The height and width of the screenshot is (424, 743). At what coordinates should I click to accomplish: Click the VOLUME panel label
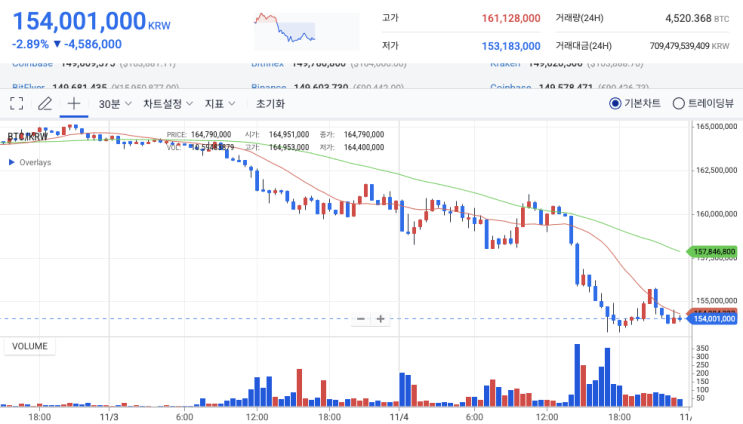[x=30, y=346]
